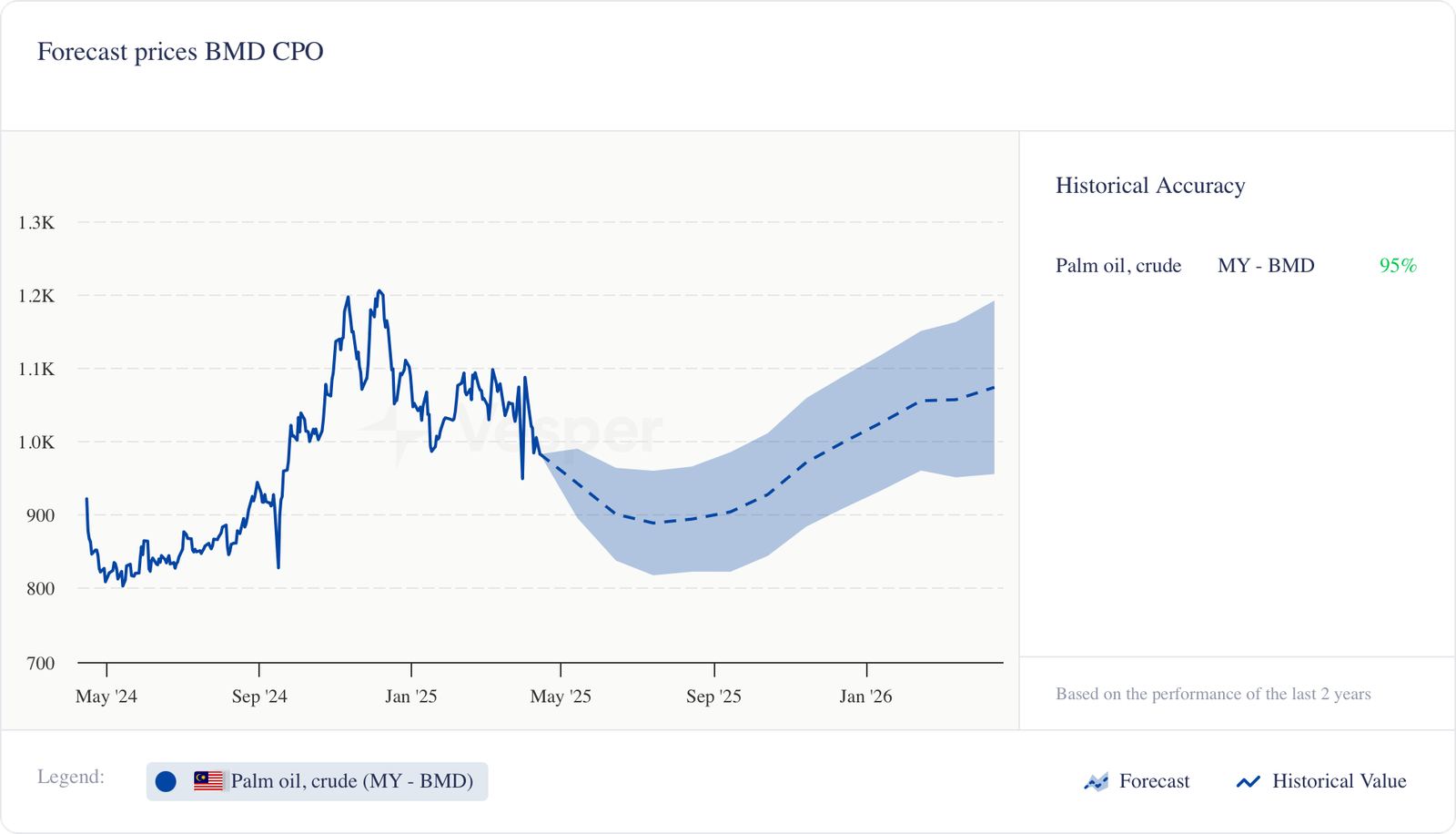
Task: Click the Forecast prices BMD CPO title
Action: [x=180, y=52]
